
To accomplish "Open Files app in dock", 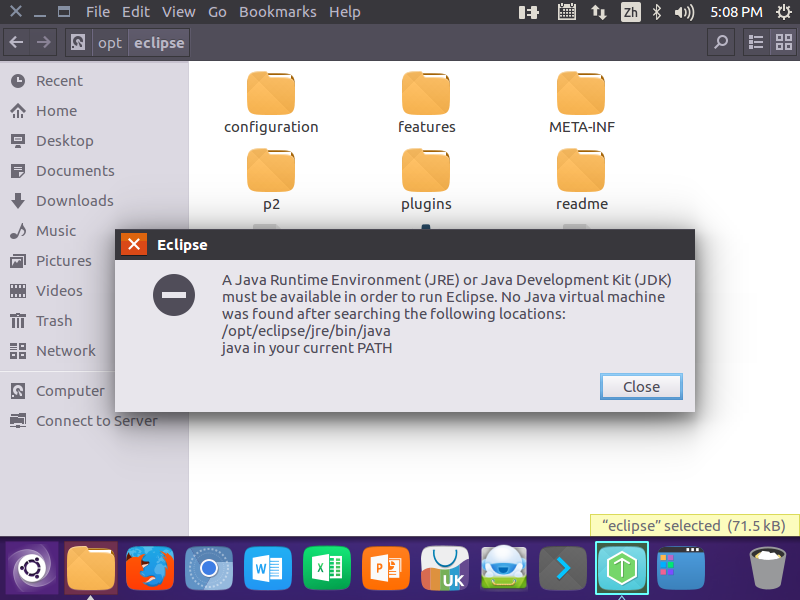I will tap(91, 568).
